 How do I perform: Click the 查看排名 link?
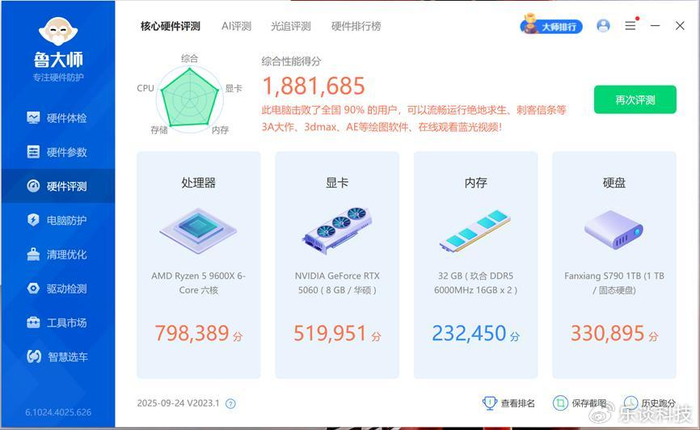tap(508, 403)
